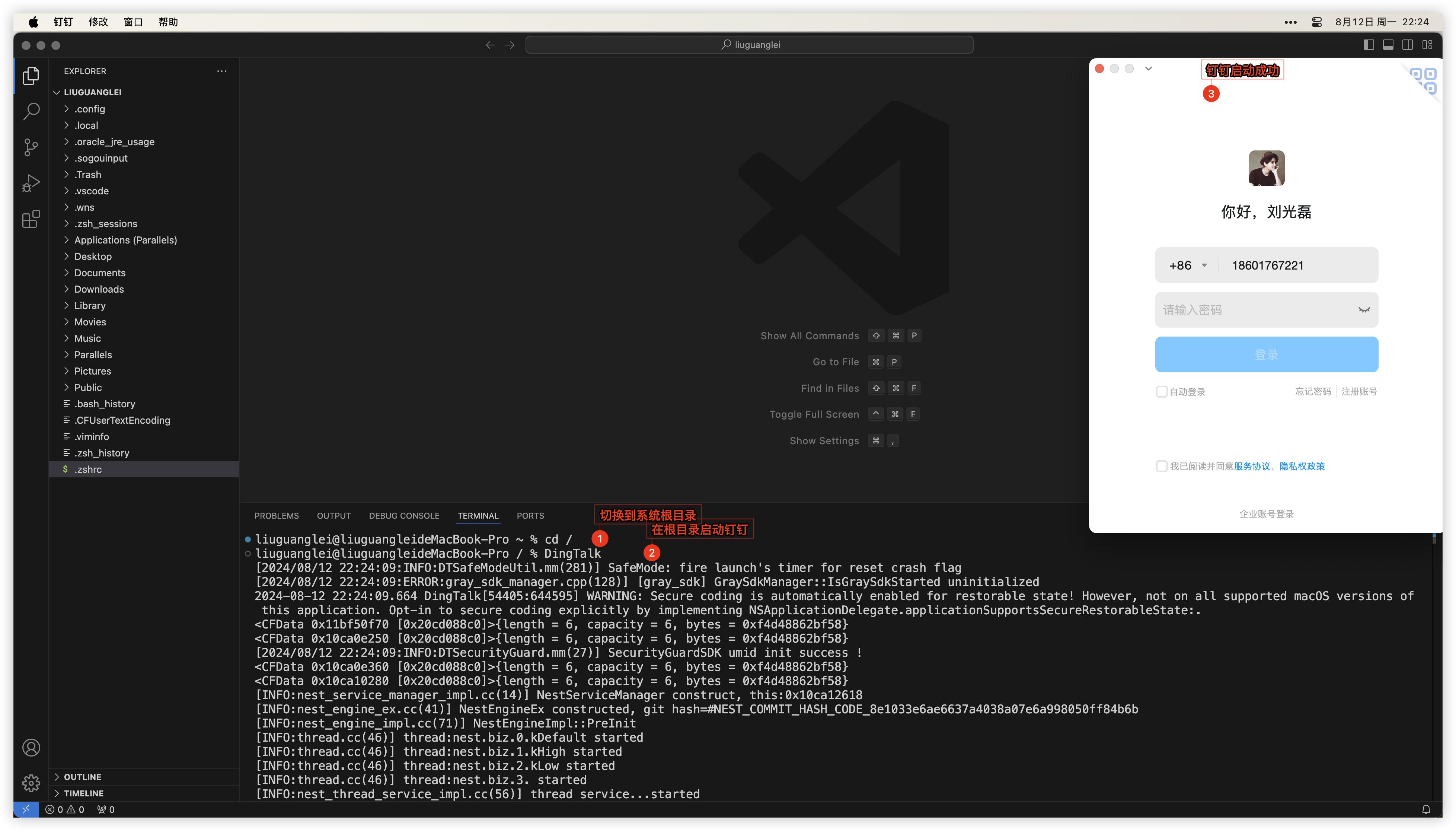Click the 忘记密码 link

[x=1312, y=392]
